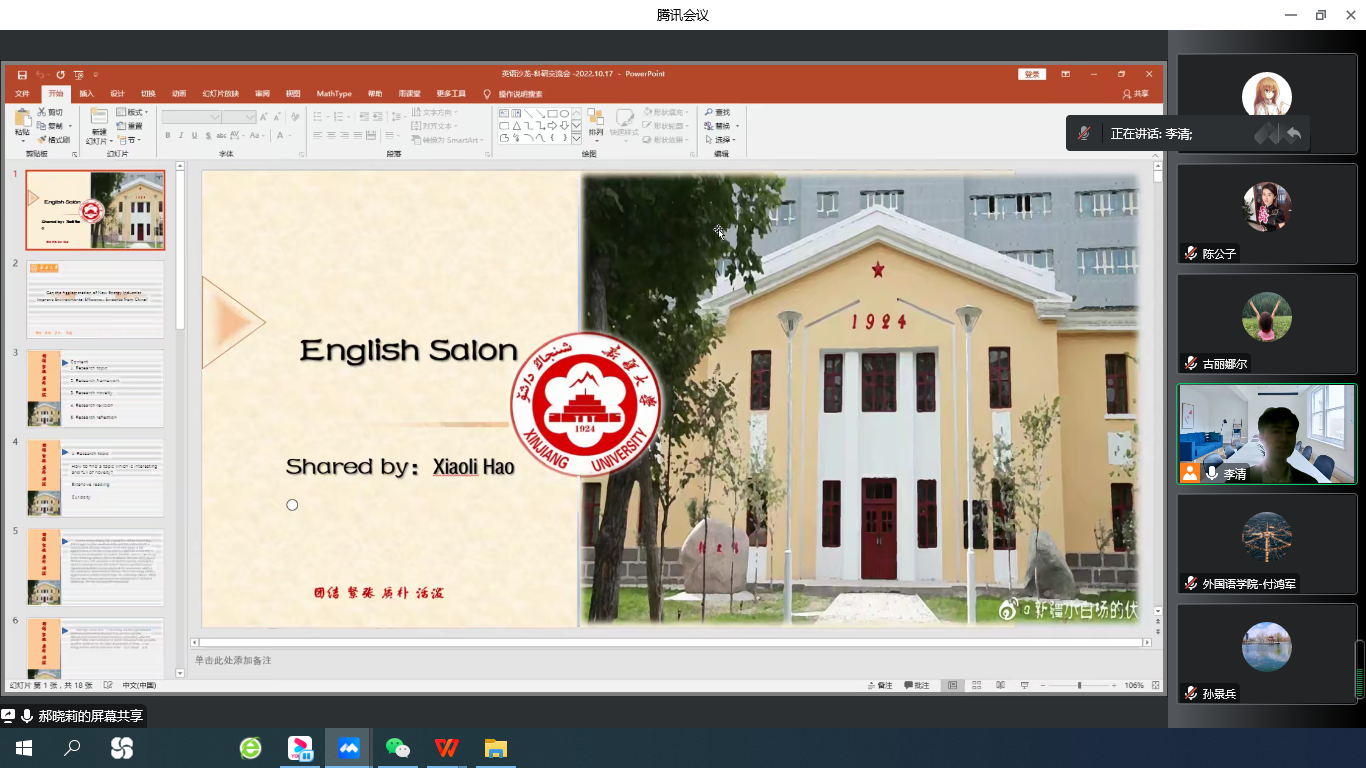
Task: Open WeChat from the Windows taskbar
Action: click(398, 748)
